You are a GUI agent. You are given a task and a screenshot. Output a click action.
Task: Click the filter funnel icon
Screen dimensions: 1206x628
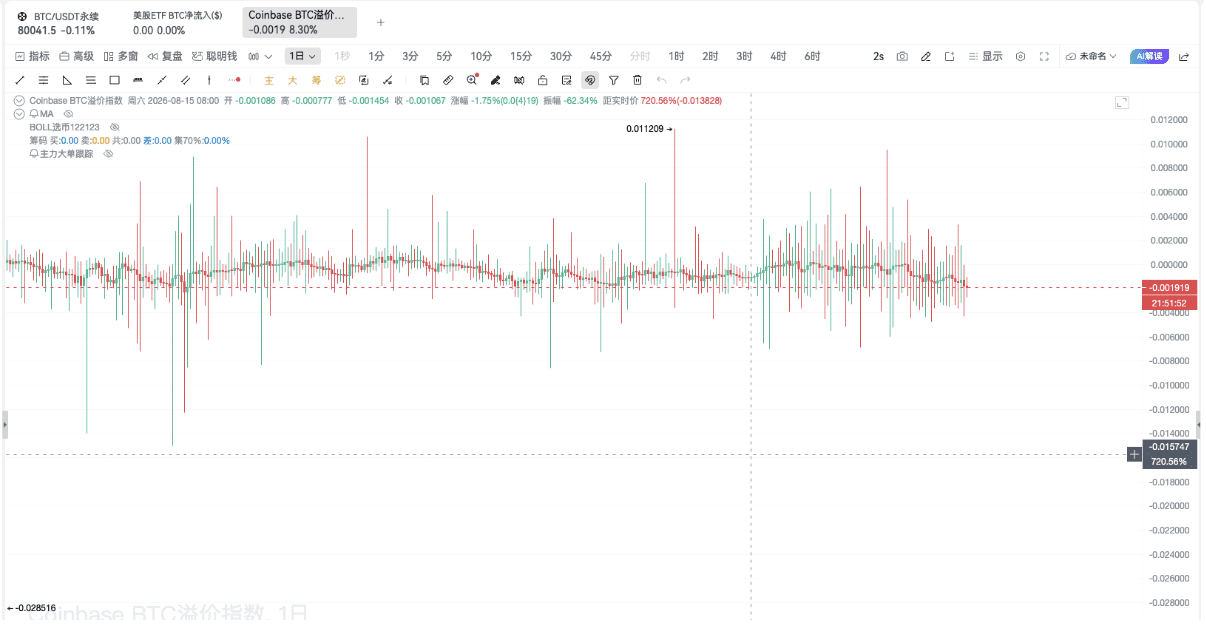[x=614, y=80]
